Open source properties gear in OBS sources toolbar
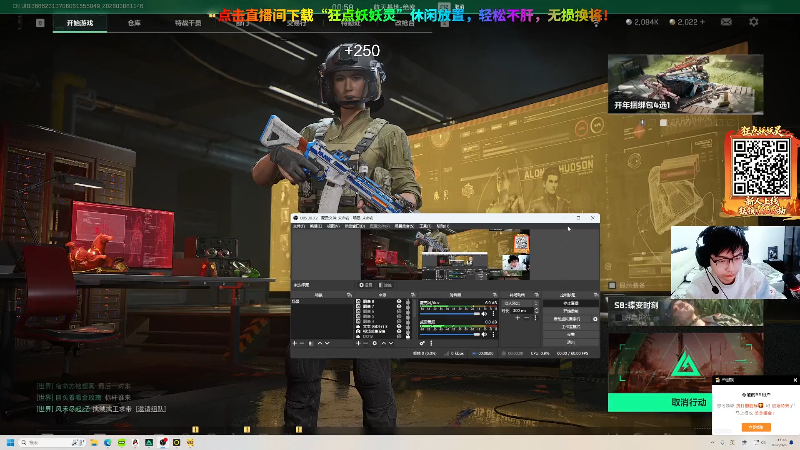800x450 pixels. pos(375,343)
